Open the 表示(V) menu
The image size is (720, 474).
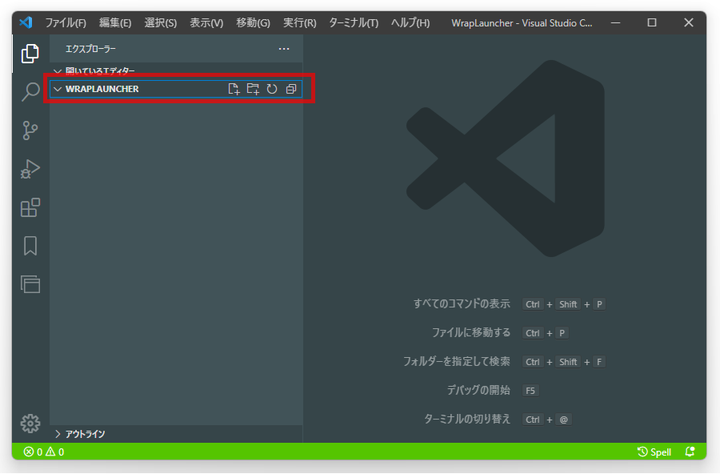pos(207,23)
